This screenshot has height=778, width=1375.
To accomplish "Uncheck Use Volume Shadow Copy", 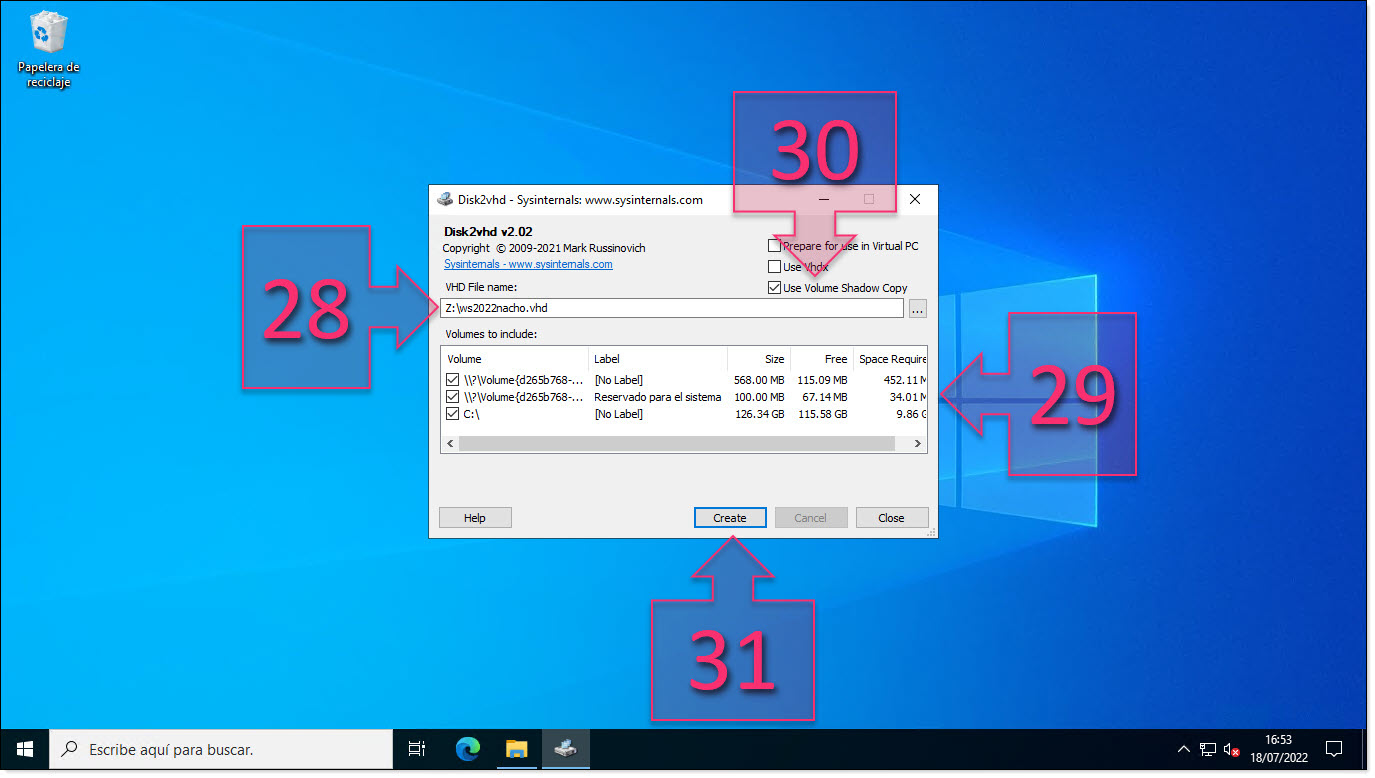I will click(774, 288).
